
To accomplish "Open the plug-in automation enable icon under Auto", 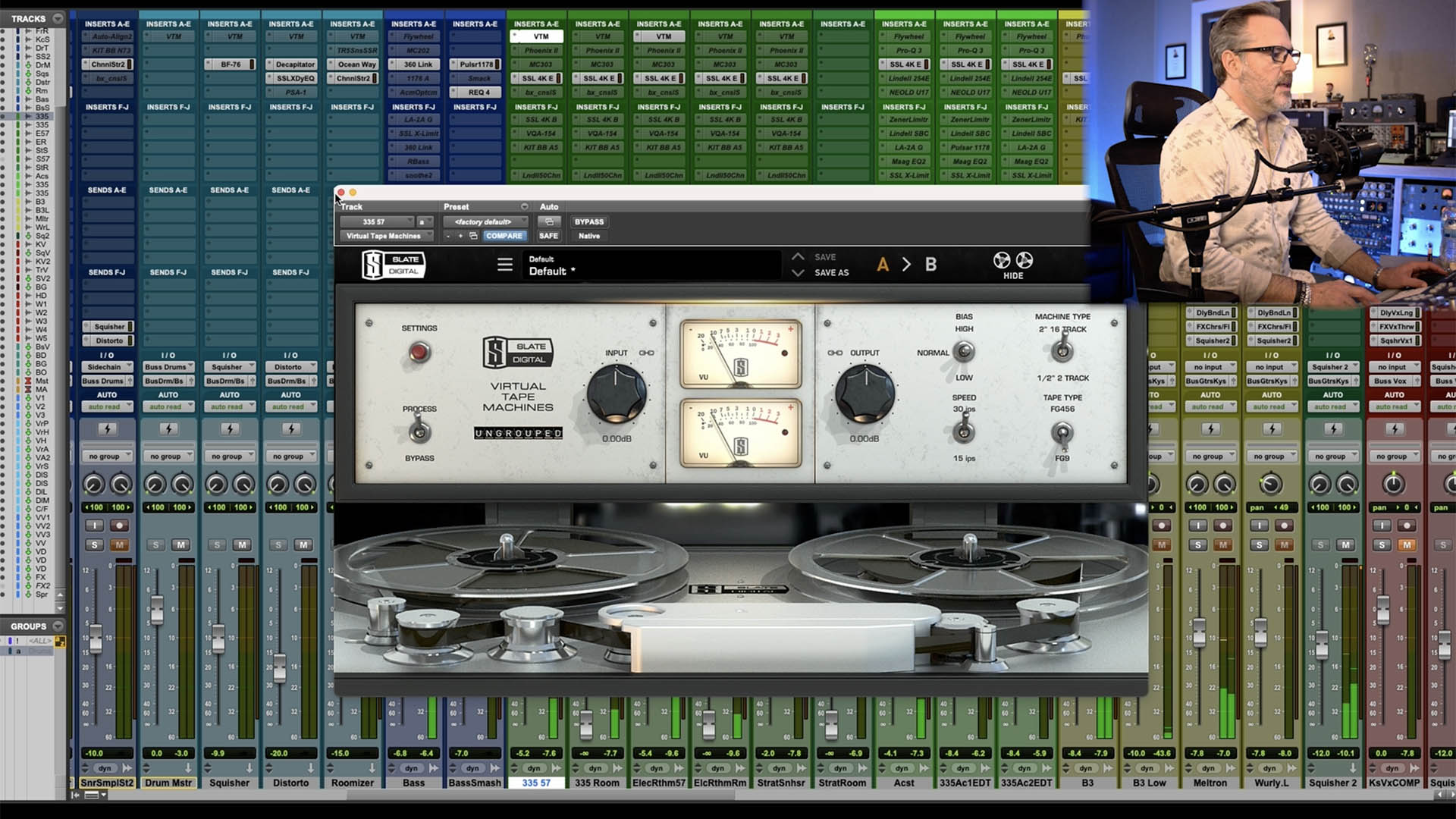I will click(549, 221).
